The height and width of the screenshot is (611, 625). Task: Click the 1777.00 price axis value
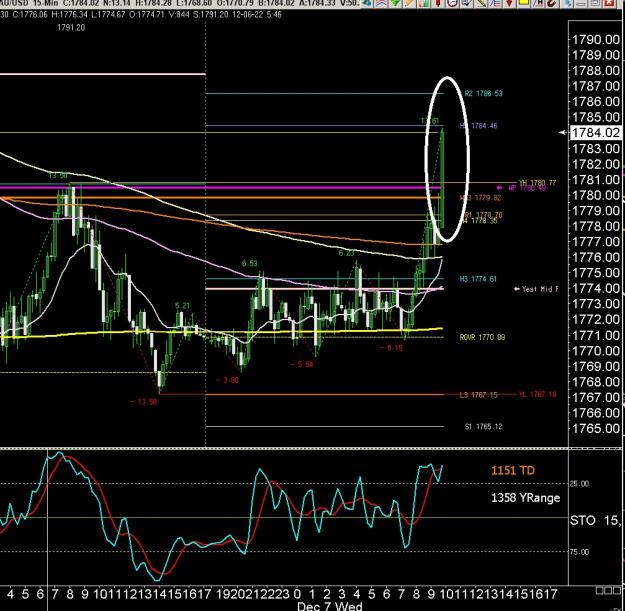pos(596,242)
